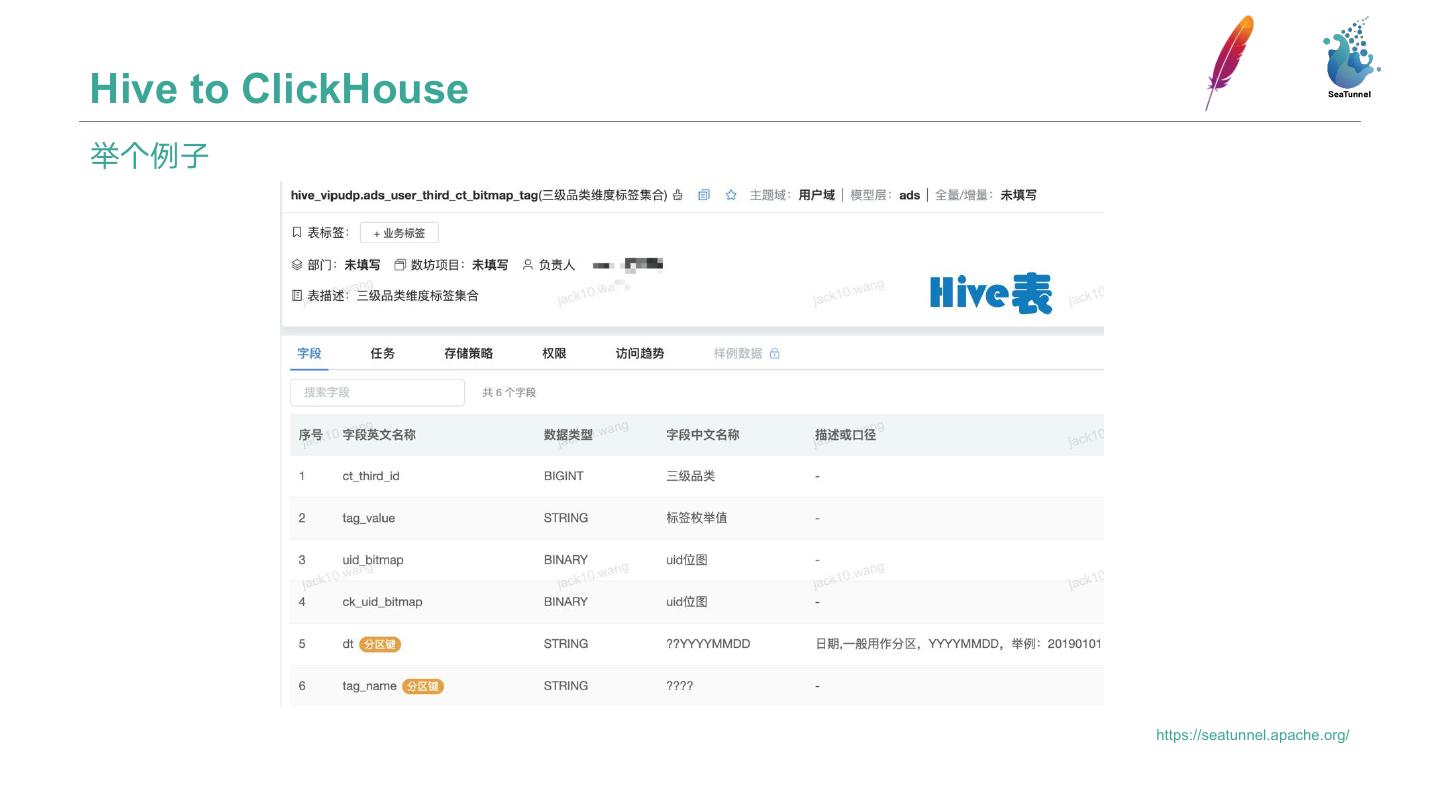Click the bookmark icon next to 表标签
Image resolution: width=1440 pixels, height=810 pixels.
[x=297, y=233]
